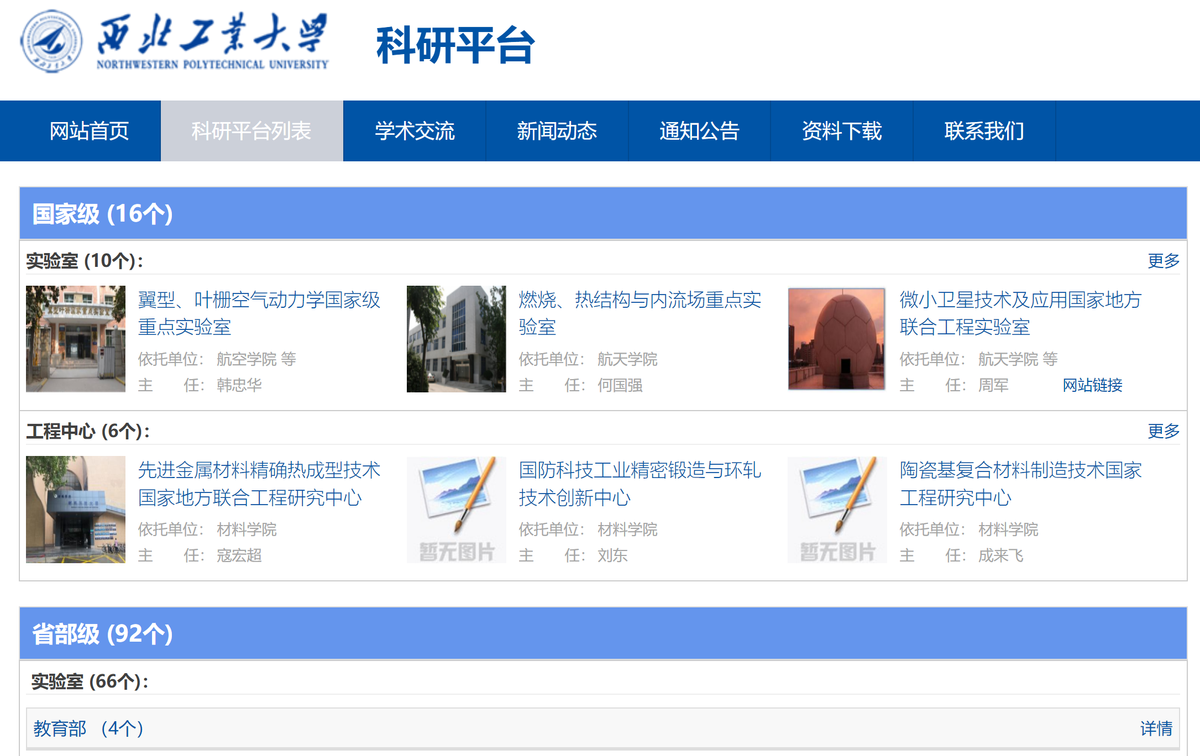The height and width of the screenshot is (756, 1200).
Task: Open the 学术交流 menu item
Action: click(414, 131)
